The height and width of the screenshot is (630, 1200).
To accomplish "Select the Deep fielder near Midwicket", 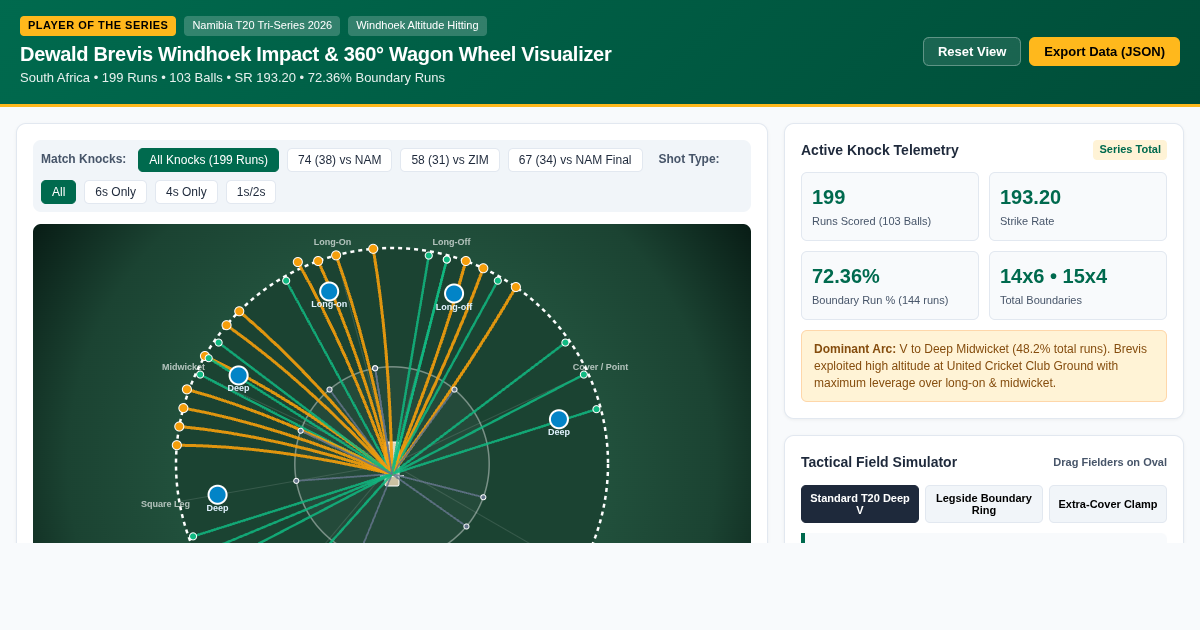I will [x=238, y=375].
